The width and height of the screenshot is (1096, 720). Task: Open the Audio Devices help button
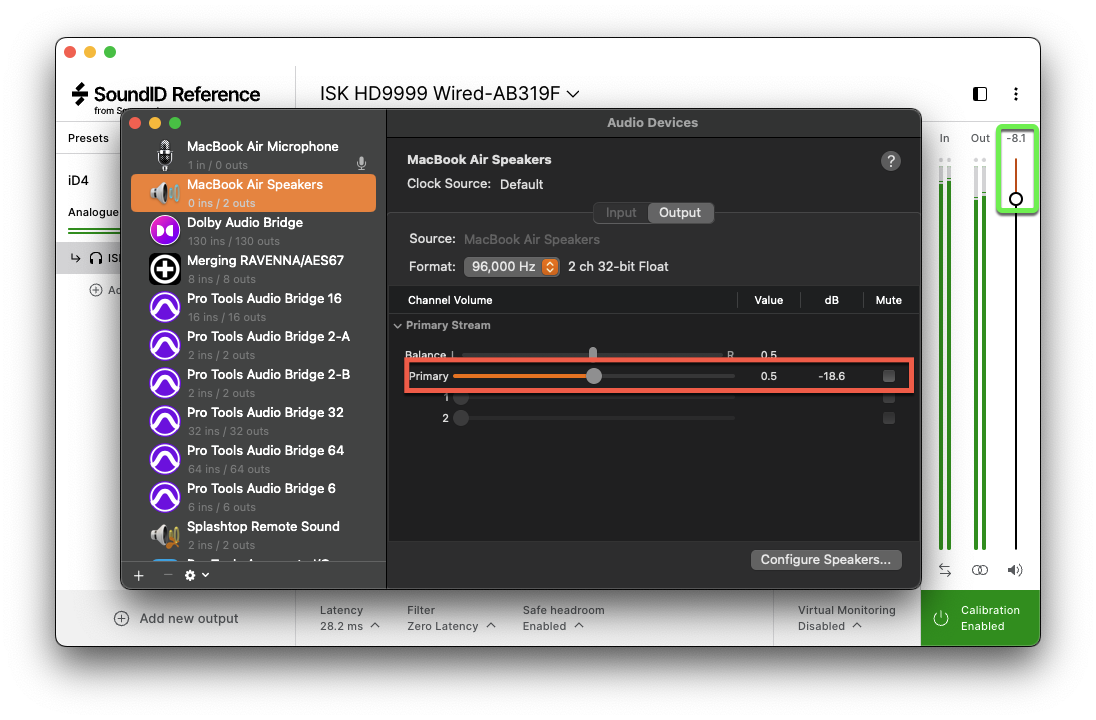890,161
